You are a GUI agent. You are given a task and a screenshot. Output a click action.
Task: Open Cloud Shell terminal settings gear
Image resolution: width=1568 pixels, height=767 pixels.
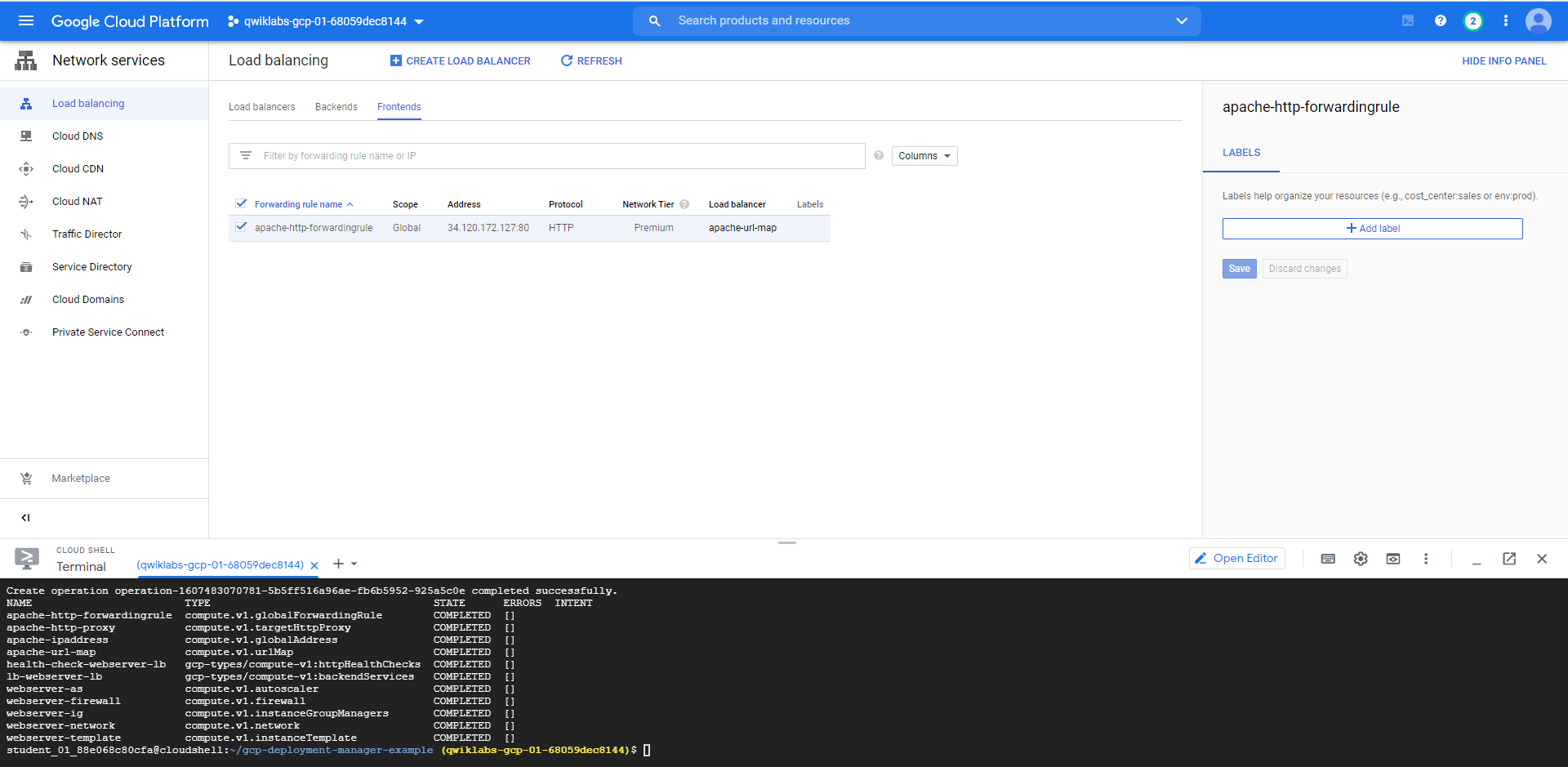click(x=1361, y=559)
